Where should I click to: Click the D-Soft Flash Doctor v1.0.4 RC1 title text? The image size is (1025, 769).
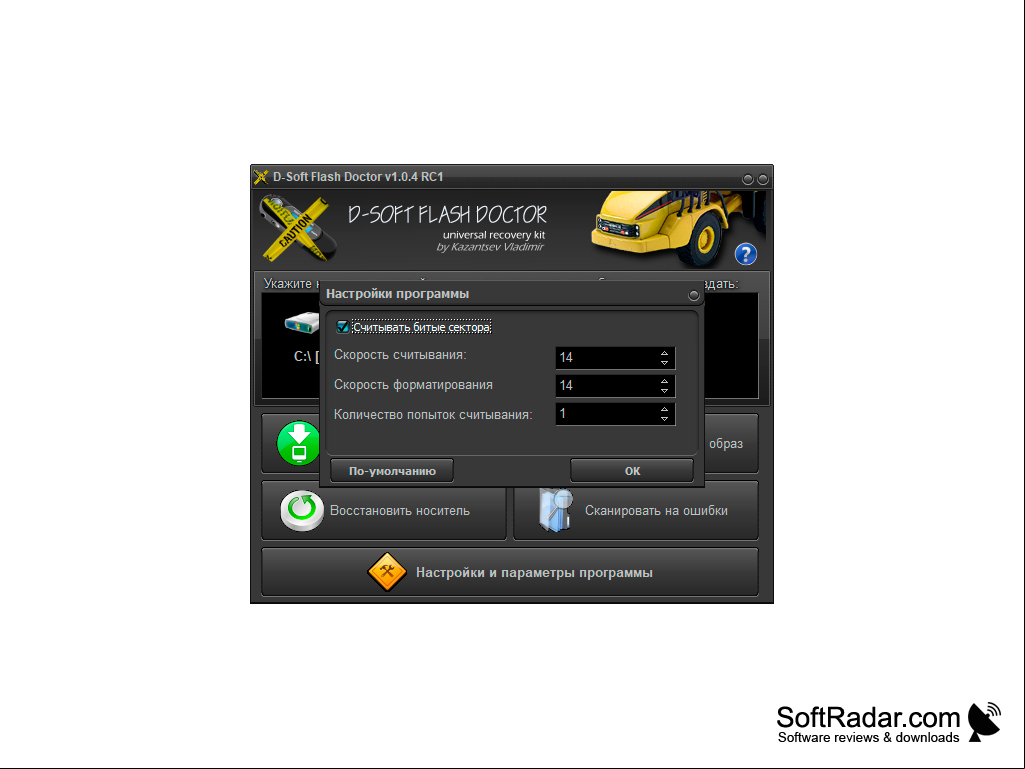pyautogui.click(x=358, y=177)
